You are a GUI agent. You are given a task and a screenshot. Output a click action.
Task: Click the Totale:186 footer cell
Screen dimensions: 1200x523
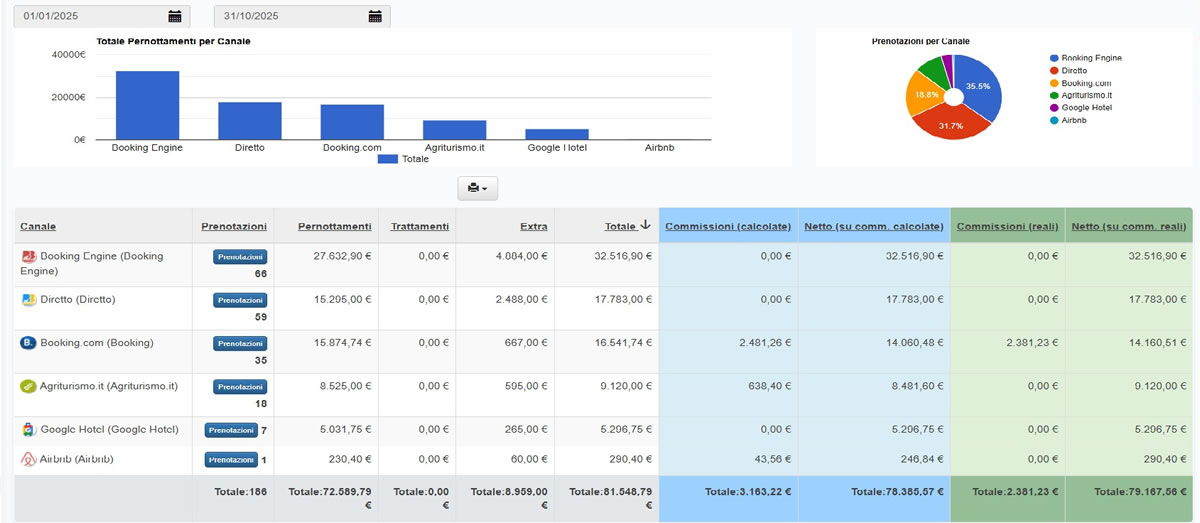point(233,498)
